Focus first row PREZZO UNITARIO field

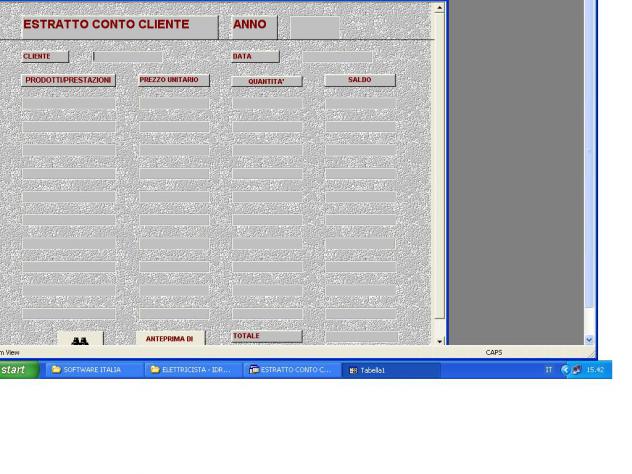click(x=174, y=103)
